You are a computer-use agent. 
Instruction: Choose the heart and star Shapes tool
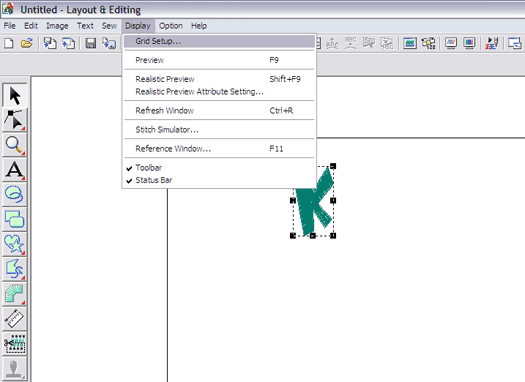pos(14,244)
